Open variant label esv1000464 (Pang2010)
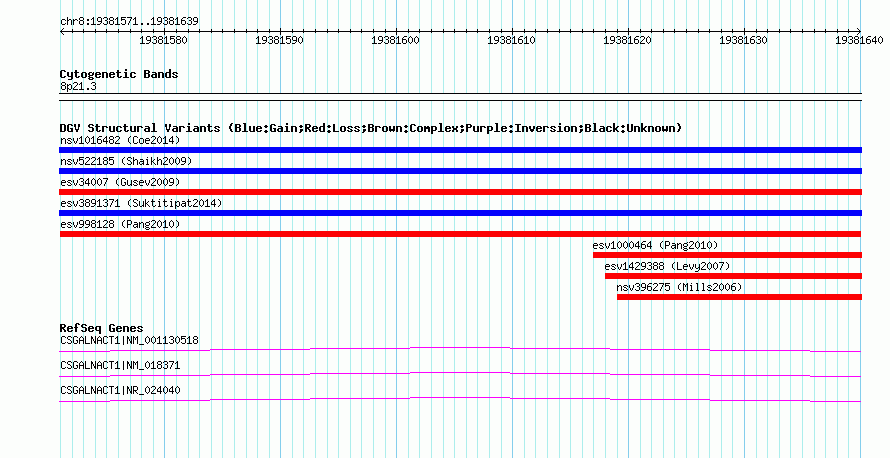Image resolution: width=890 pixels, height=458 pixels. (655, 245)
